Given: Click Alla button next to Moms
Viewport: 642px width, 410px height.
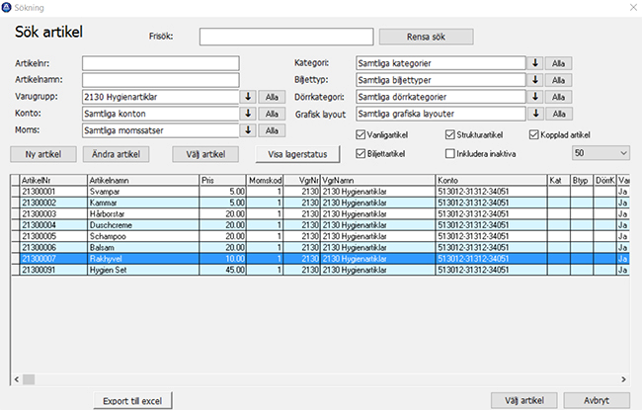Looking at the screenshot, I should pos(272,131).
